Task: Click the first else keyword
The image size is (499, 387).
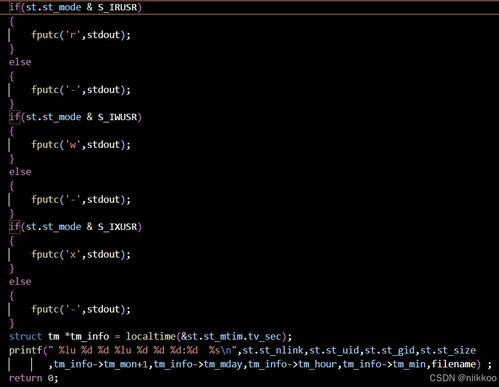Action: 20,62
